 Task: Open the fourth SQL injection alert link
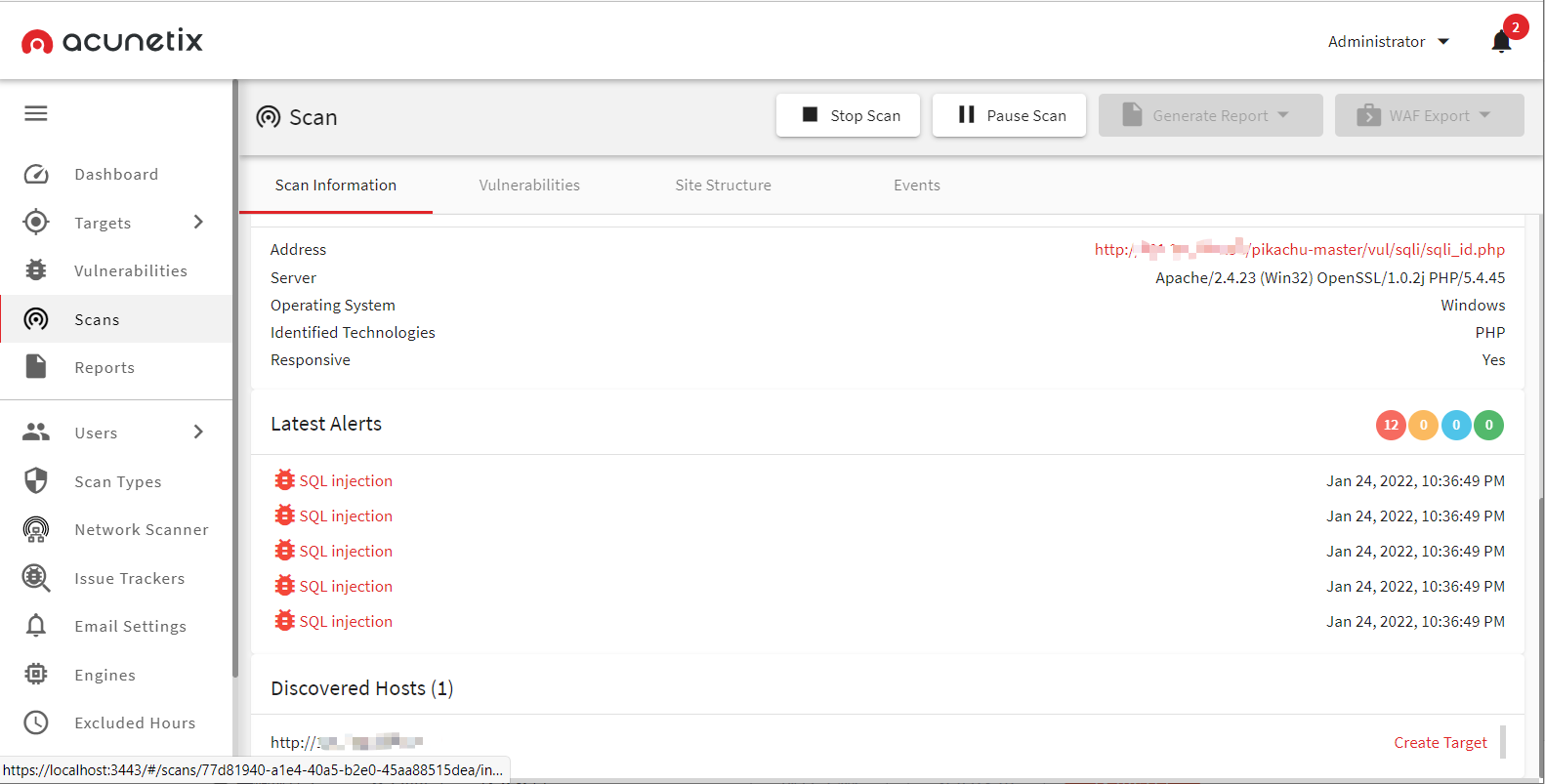coord(346,586)
